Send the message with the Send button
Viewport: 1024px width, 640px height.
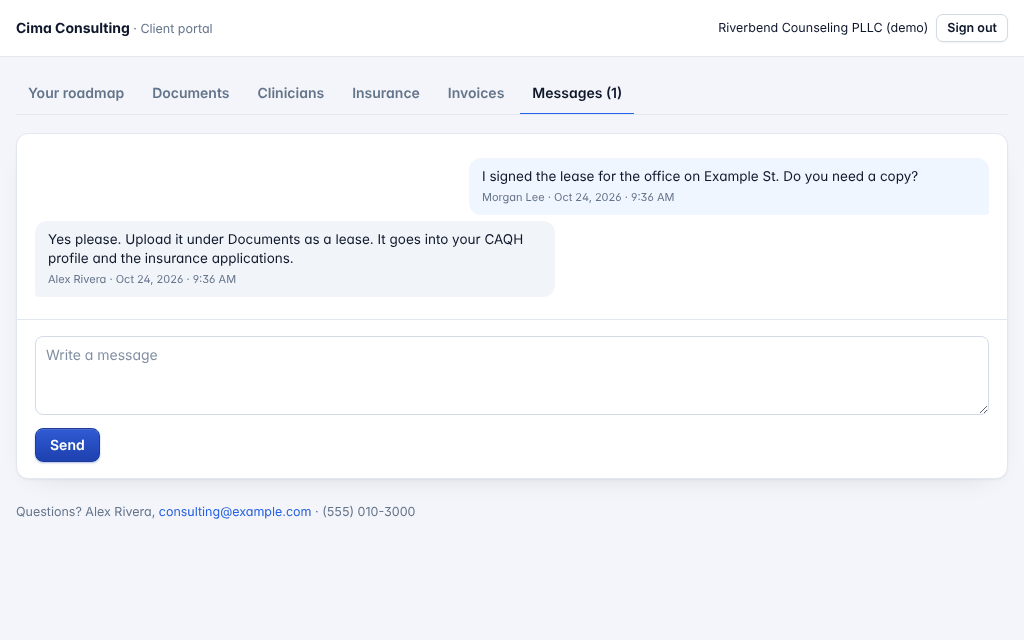[67, 445]
